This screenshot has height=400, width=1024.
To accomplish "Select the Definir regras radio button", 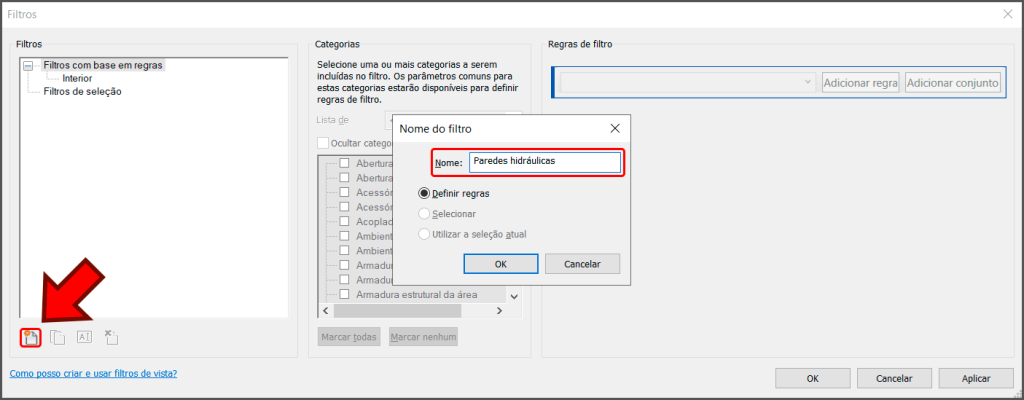I will pos(425,193).
